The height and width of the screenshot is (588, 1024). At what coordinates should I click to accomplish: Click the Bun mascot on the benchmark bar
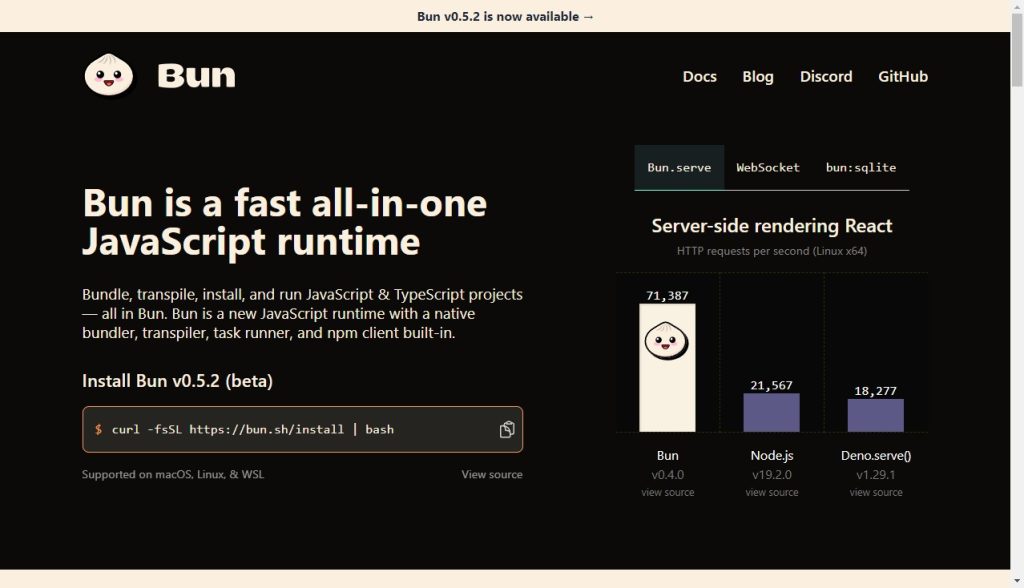[x=667, y=341]
